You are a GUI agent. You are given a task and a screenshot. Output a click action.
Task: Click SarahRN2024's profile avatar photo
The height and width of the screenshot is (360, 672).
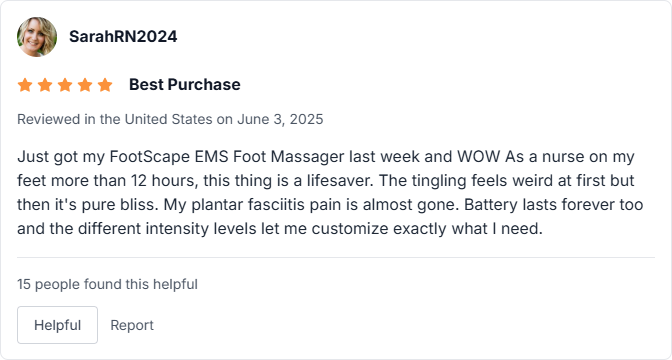coord(37,37)
